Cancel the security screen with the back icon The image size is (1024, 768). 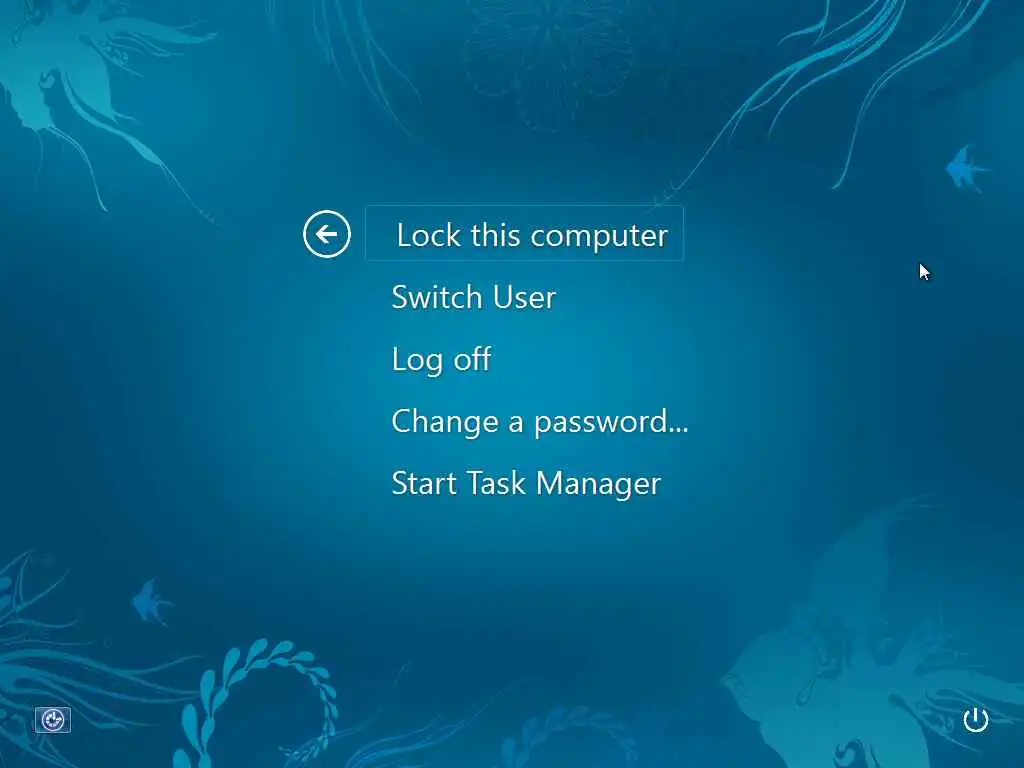pos(327,234)
